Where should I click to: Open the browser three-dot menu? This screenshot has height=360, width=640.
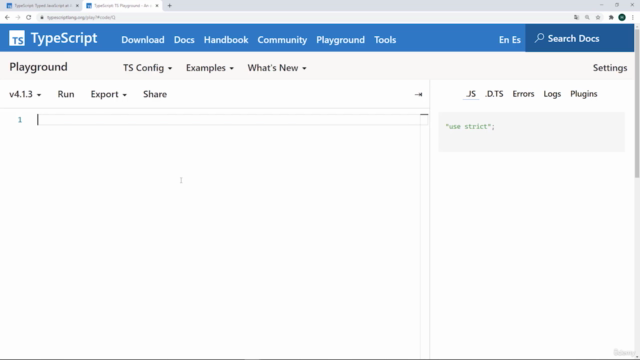[x=633, y=17]
